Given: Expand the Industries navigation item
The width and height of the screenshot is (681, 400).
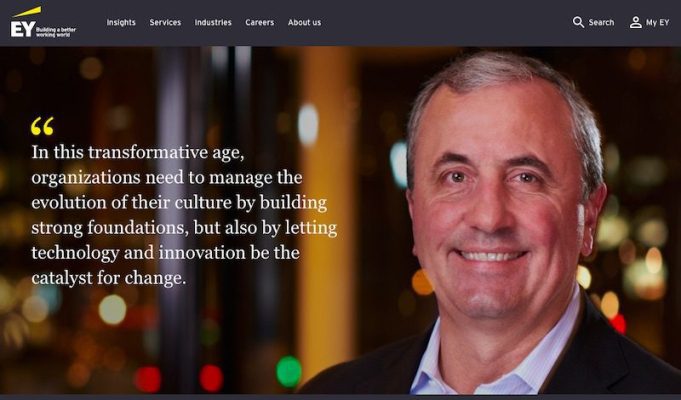Looking at the screenshot, I should pyautogui.click(x=213, y=23).
